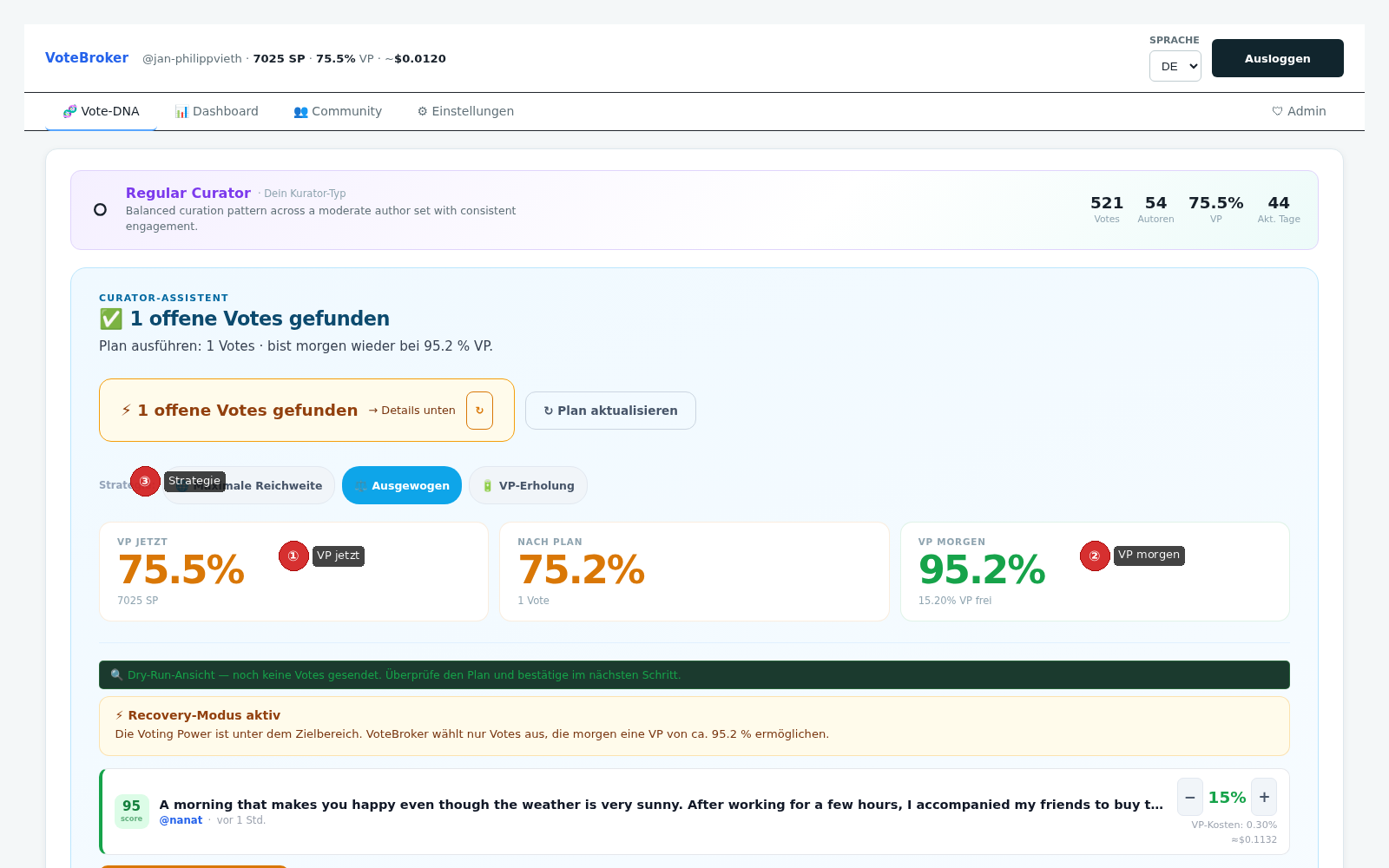Click the 'Recovery-Modus aktiv' heading
Screen dimensions: 1389x868
[x=204, y=715]
